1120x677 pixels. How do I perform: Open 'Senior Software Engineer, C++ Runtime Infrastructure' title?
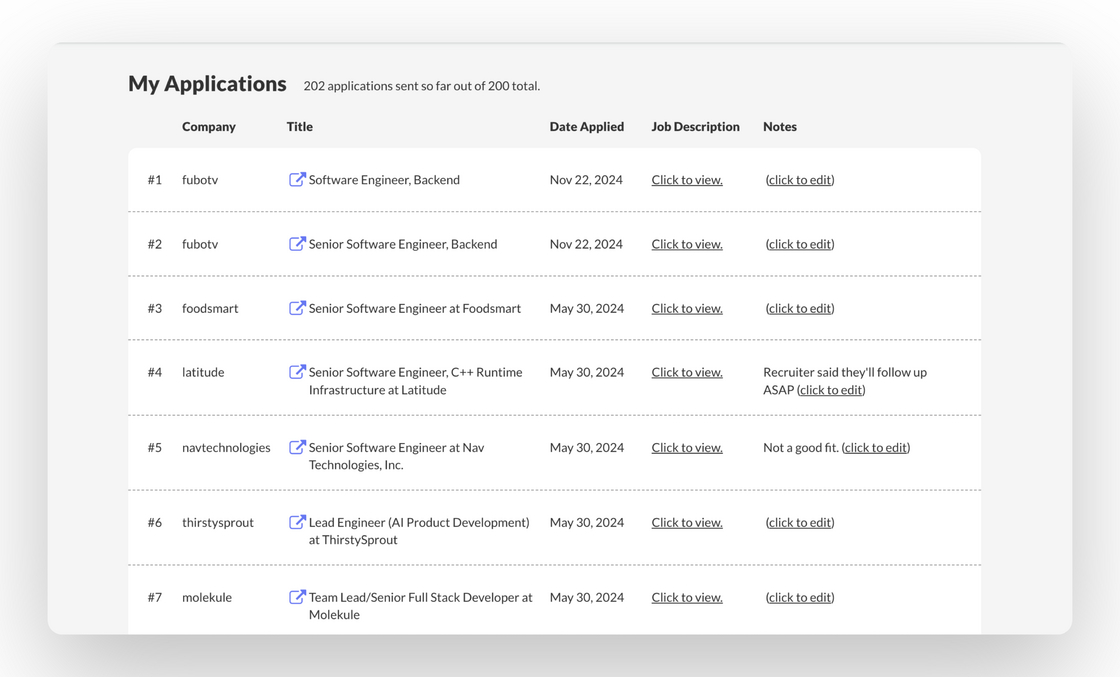pyautogui.click(x=416, y=381)
